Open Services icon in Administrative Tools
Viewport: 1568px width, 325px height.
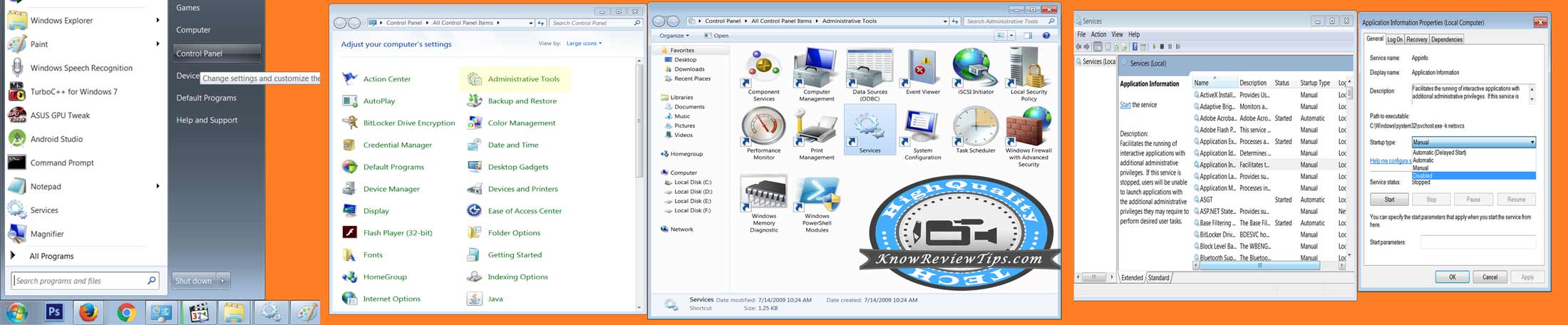tap(869, 130)
